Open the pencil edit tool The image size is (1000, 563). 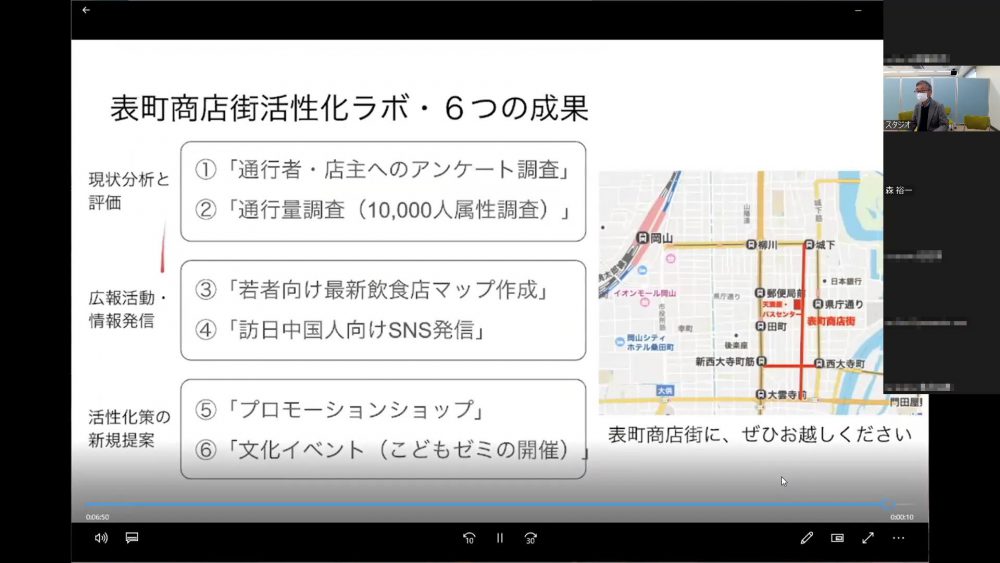[807, 538]
